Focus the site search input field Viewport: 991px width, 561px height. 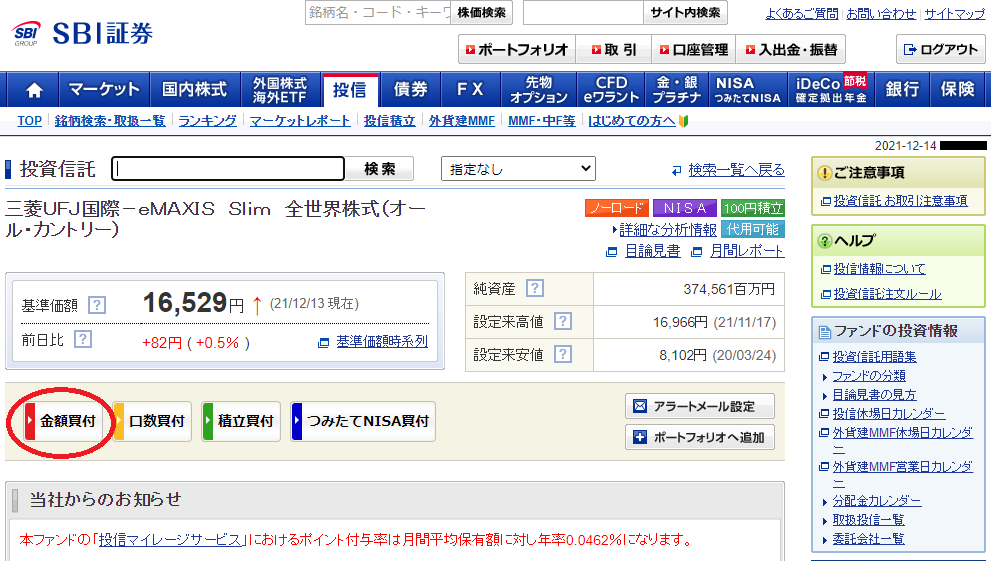click(x=583, y=12)
